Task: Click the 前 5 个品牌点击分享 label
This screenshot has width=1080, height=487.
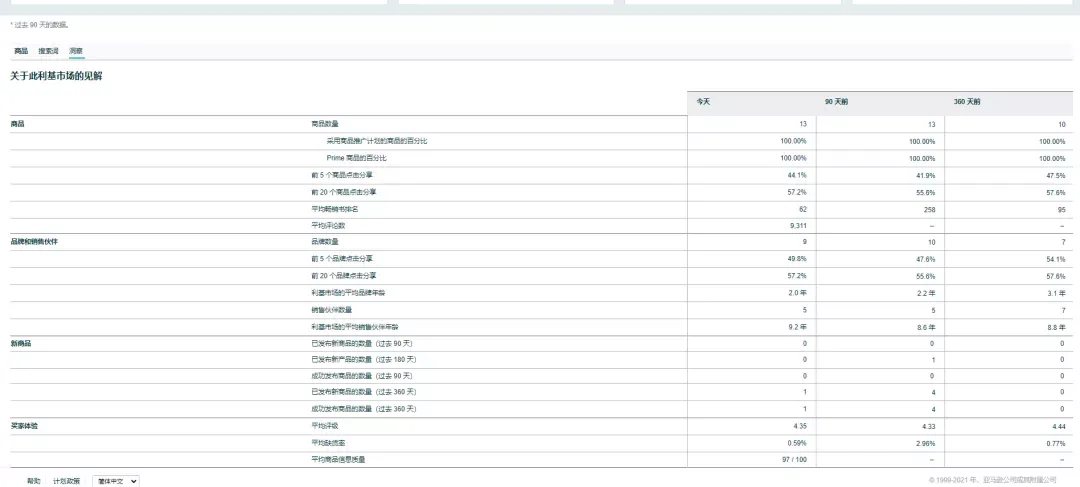Action: [342, 259]
